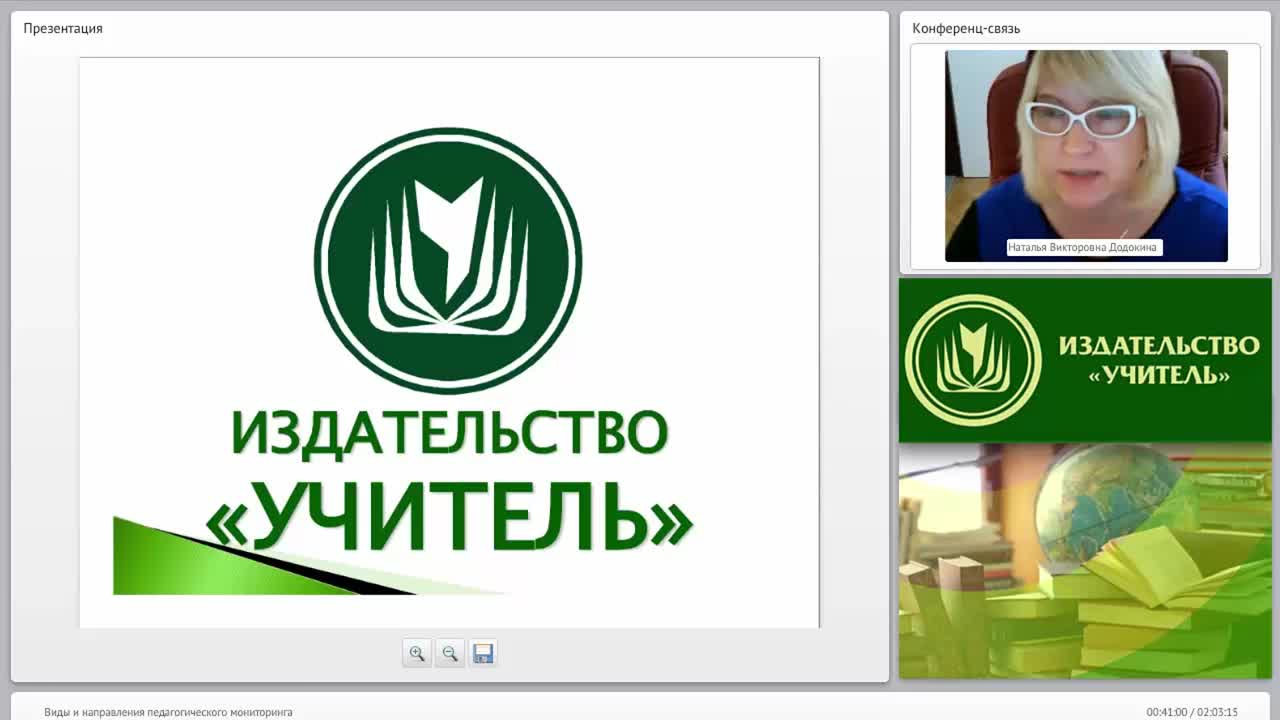Click the name label Наталья Викторовна Додокина
The width and height of the screenshot is (1280, 720).
pyautogui.click(x=1085, y=247)
